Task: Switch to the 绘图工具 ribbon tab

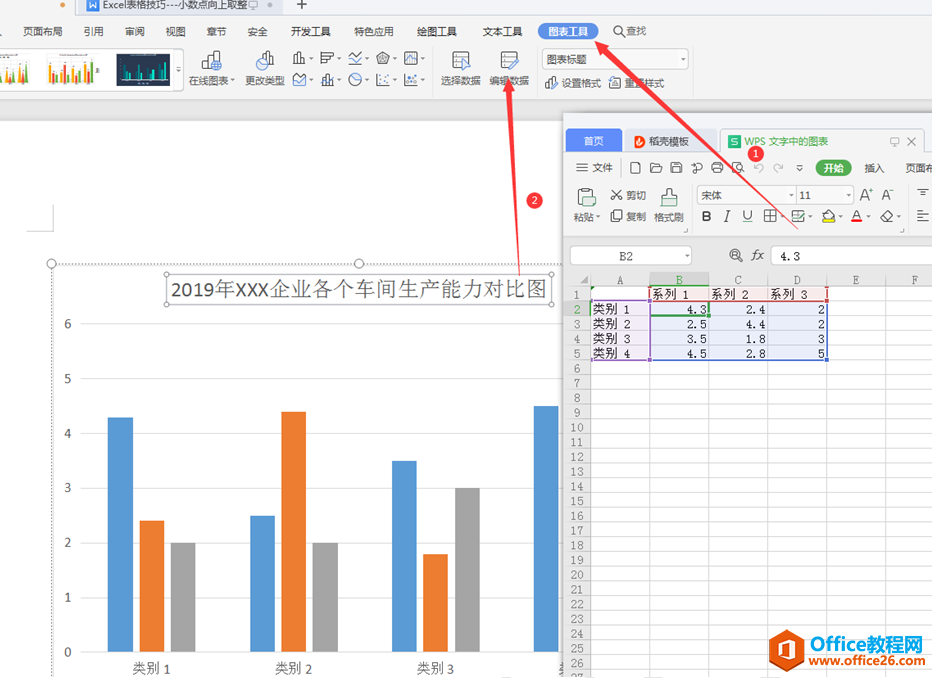Action: click(437, 31)
